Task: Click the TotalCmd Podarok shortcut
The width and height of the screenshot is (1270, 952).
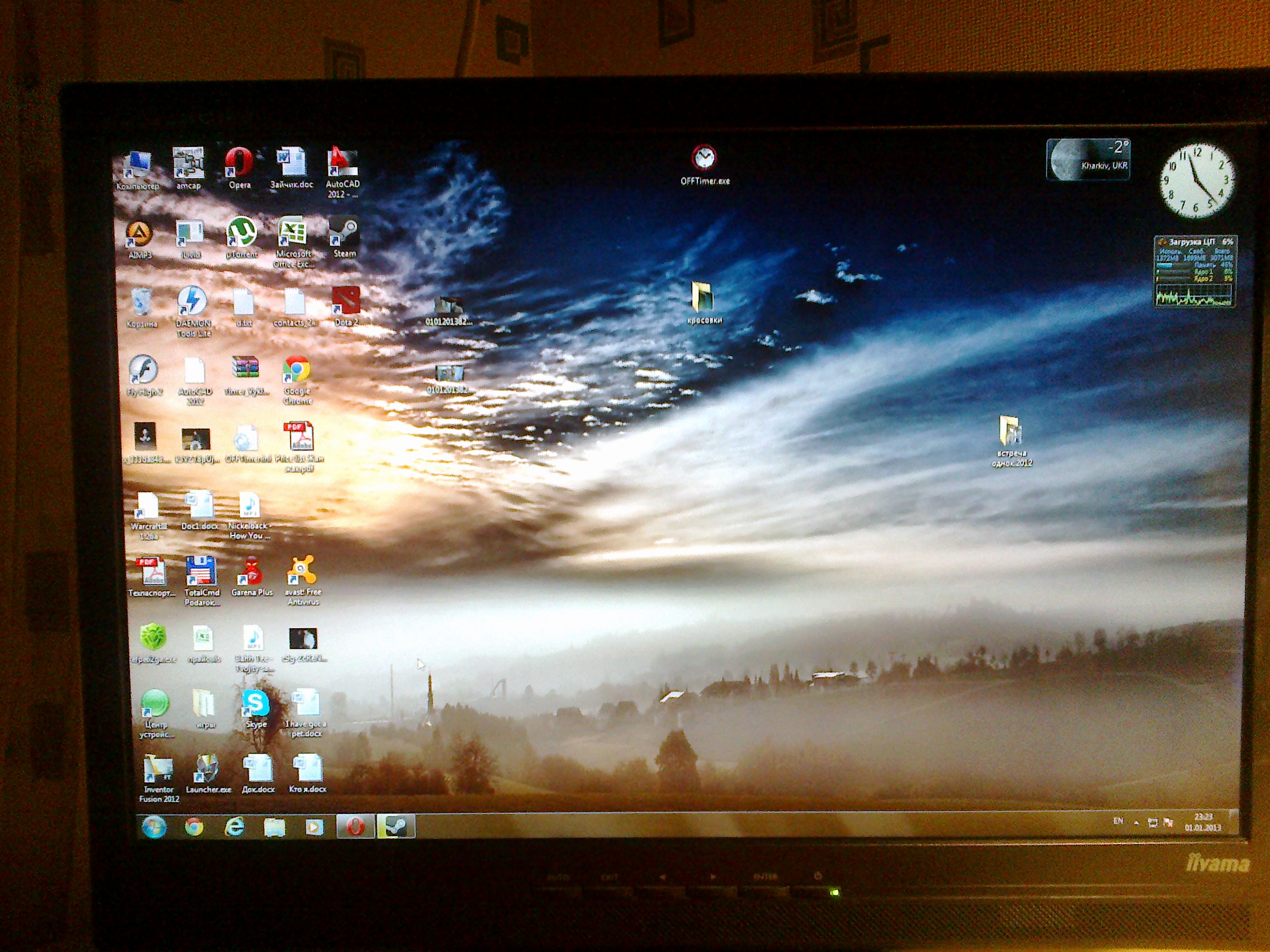Action: pos(201,571)
